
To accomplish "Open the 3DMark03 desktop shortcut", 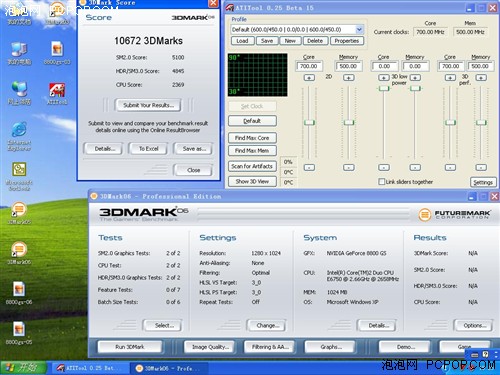I will 57,9.
